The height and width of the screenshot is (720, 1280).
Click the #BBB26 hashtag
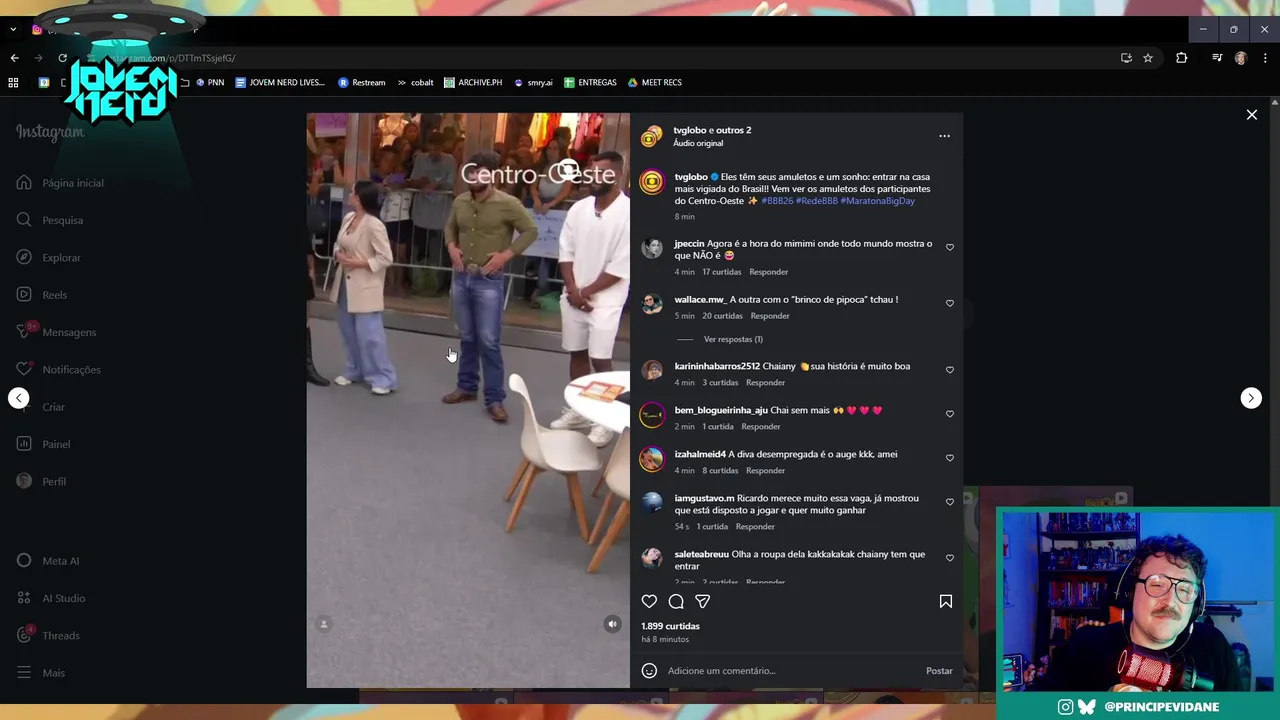(777, 201)
